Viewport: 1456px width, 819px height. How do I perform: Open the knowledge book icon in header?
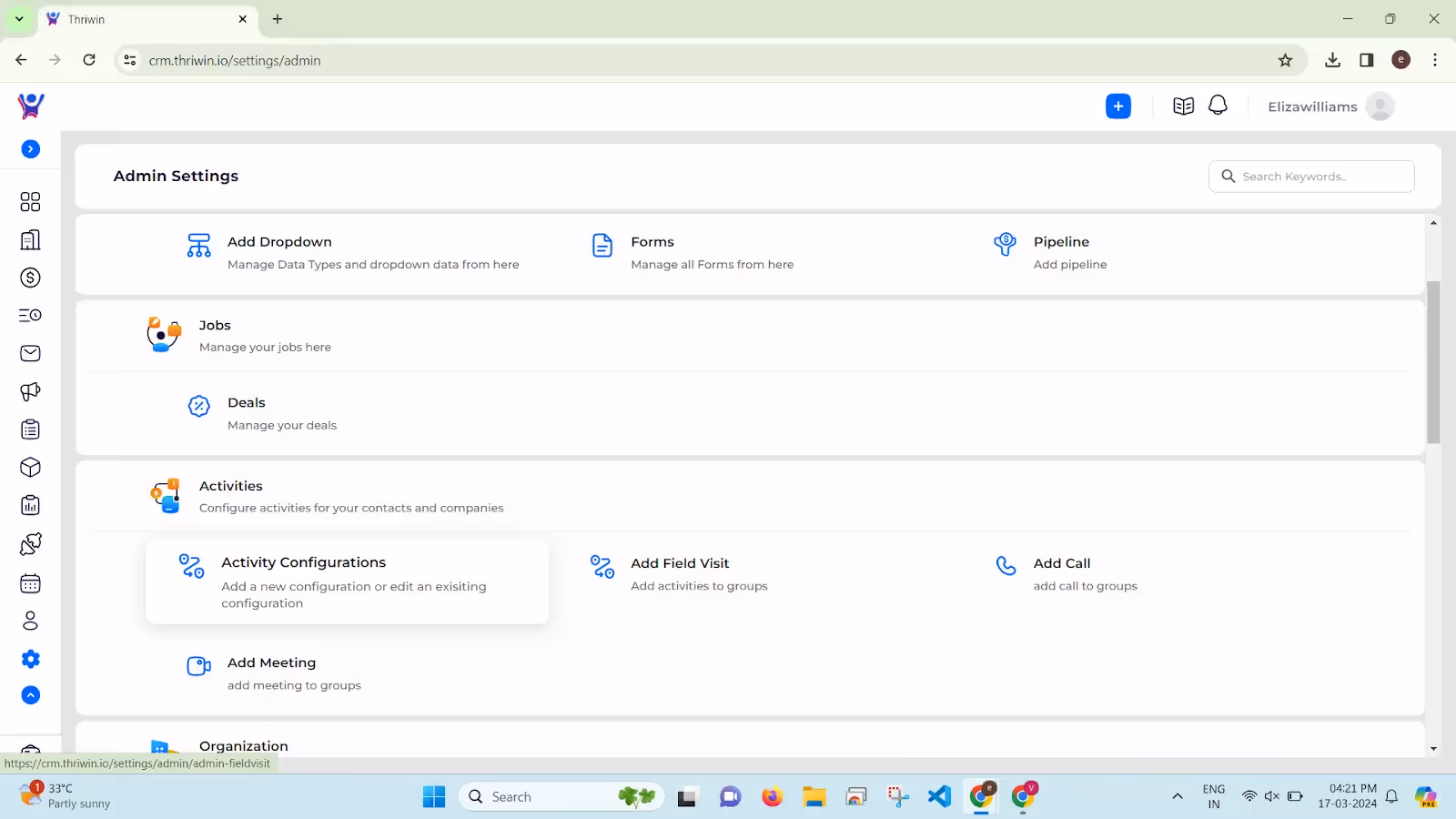pyautogui.click(x=1183, y=106)
